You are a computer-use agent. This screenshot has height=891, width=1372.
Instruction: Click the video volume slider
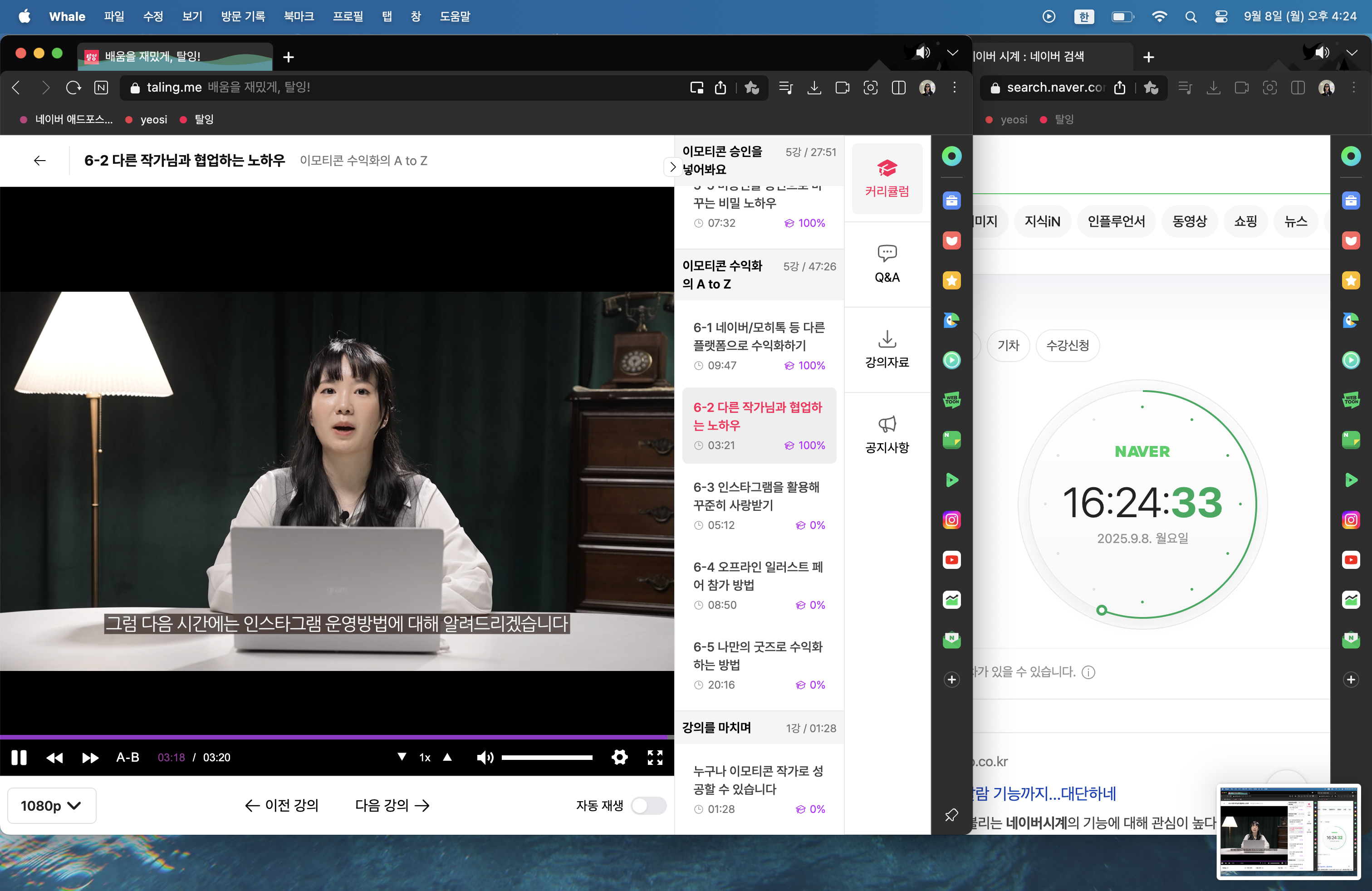tap(547, 757)
